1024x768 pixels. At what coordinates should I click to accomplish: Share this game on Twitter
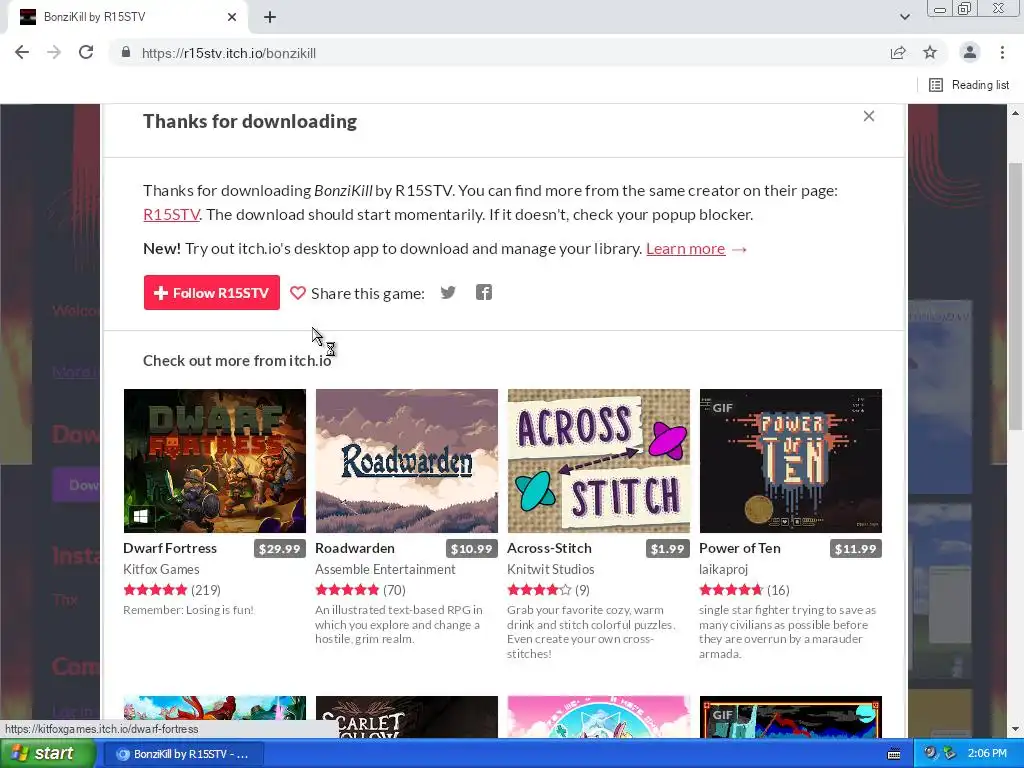pos(448,293)
